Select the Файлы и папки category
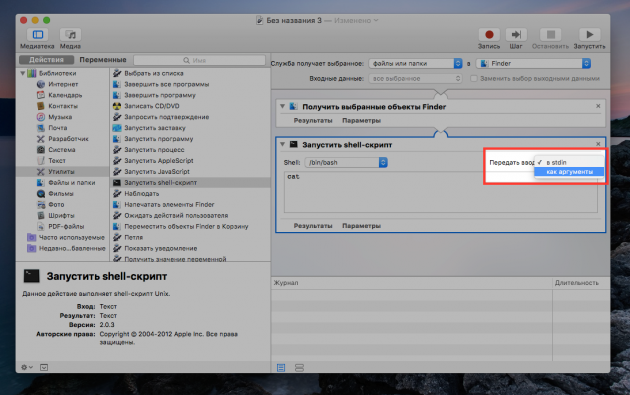Image resolution: width=630 pixels, height=395 pixels. tap(72, 182)
